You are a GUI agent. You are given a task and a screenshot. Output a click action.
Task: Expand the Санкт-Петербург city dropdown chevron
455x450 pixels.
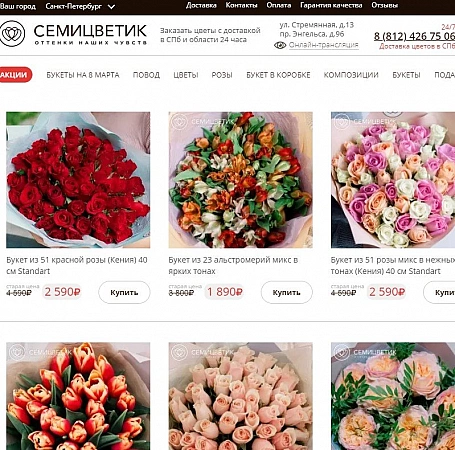pyautogui.click(x=112, y=6)
